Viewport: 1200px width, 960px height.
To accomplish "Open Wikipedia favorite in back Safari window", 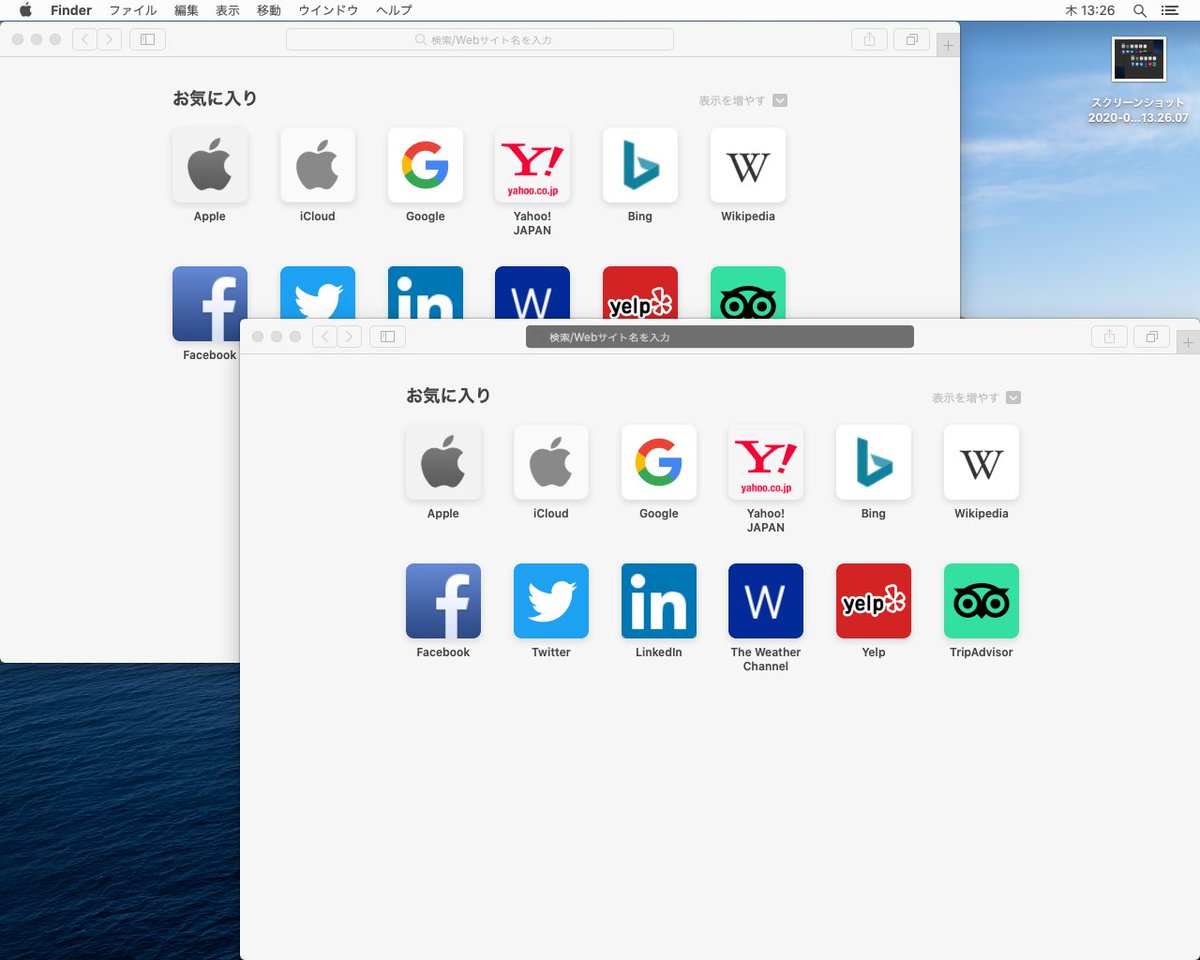I will point(748,165).
